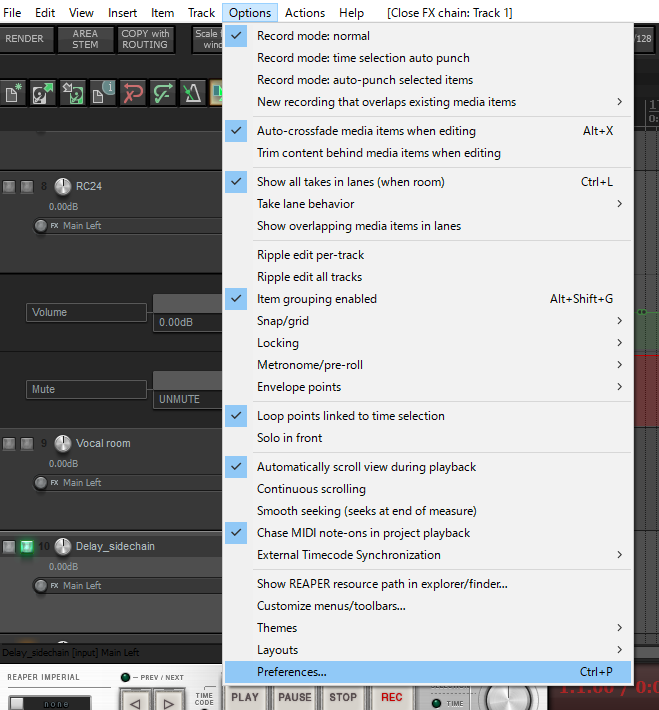The height and width of the screenshot is (710, 659).
Task: Click the RENDER toolbar button
Action: tap(25, 39)
